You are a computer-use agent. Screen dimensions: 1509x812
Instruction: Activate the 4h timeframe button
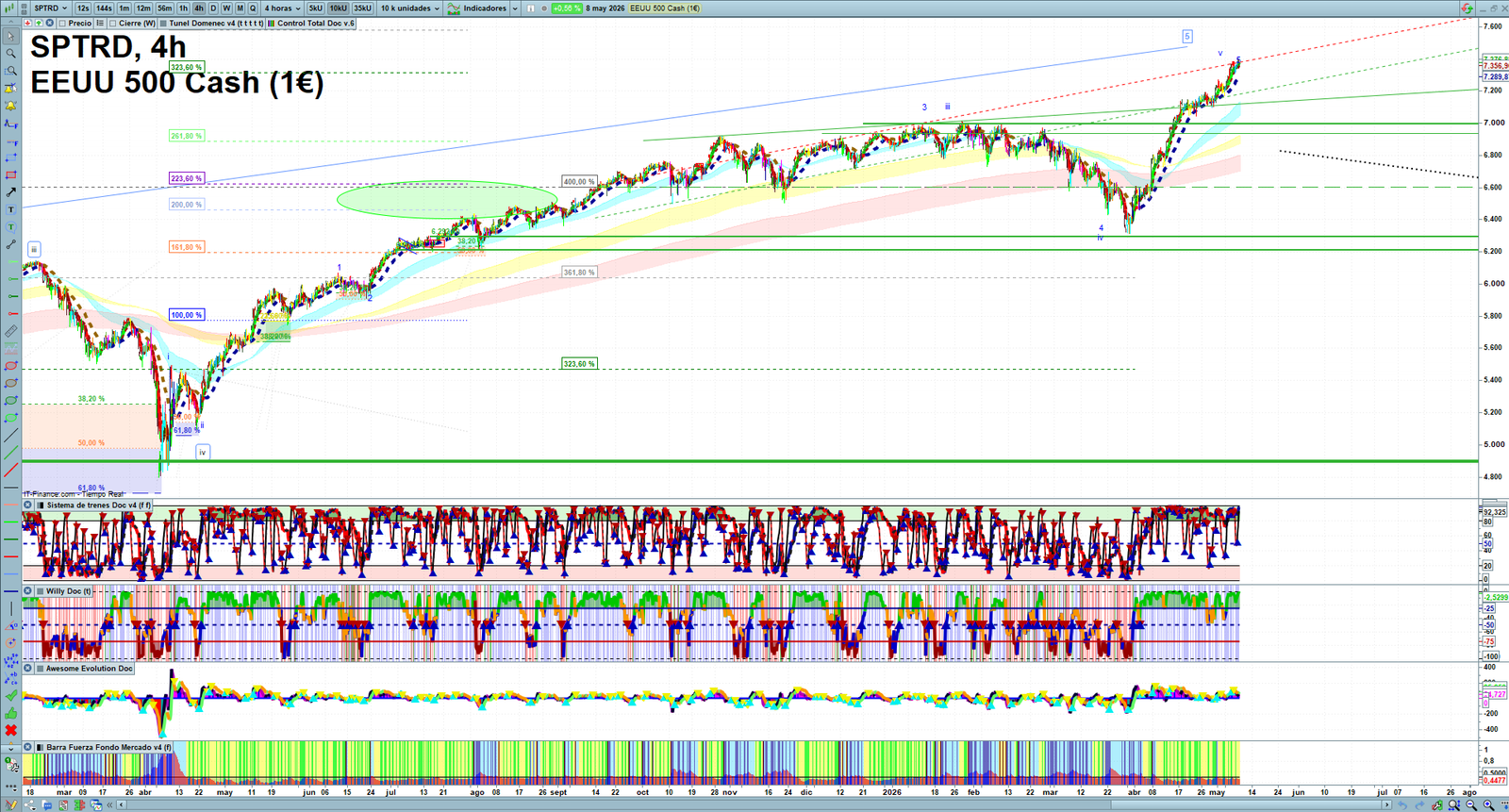[199, 8]
